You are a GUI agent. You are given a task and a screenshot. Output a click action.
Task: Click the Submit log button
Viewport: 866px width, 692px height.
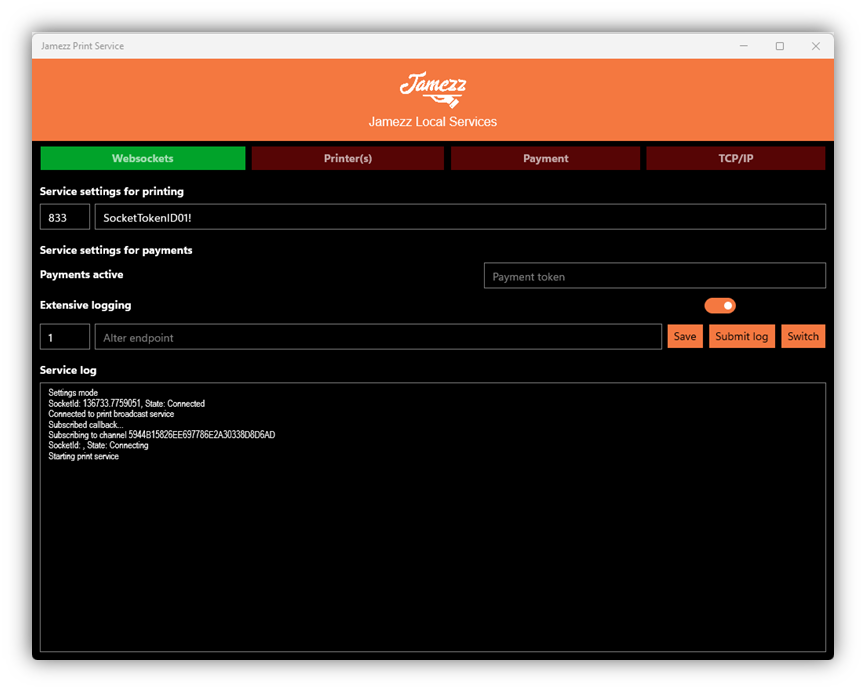pyautogui.click(x=742, y=336)
